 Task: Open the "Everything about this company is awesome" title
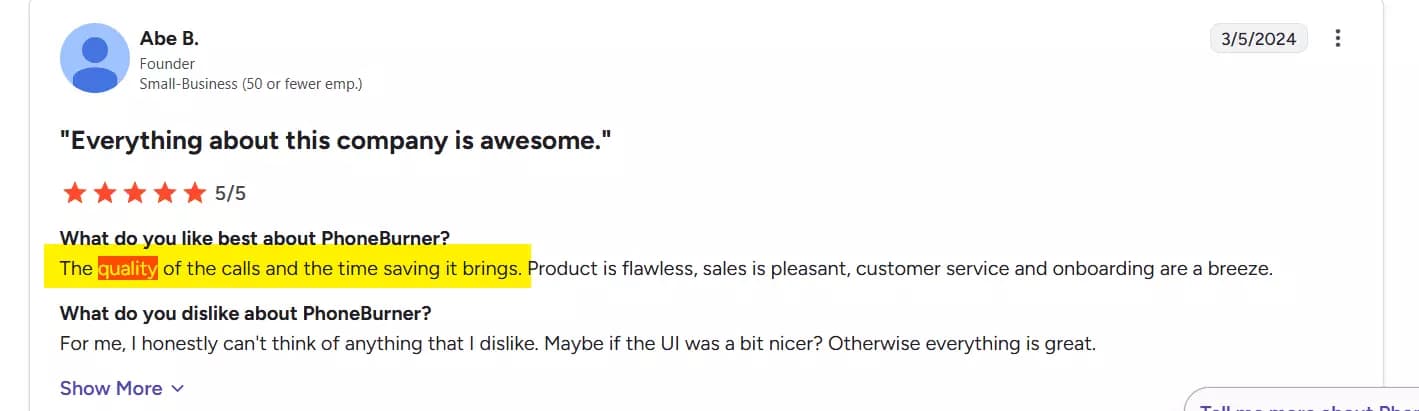point(335,141)
